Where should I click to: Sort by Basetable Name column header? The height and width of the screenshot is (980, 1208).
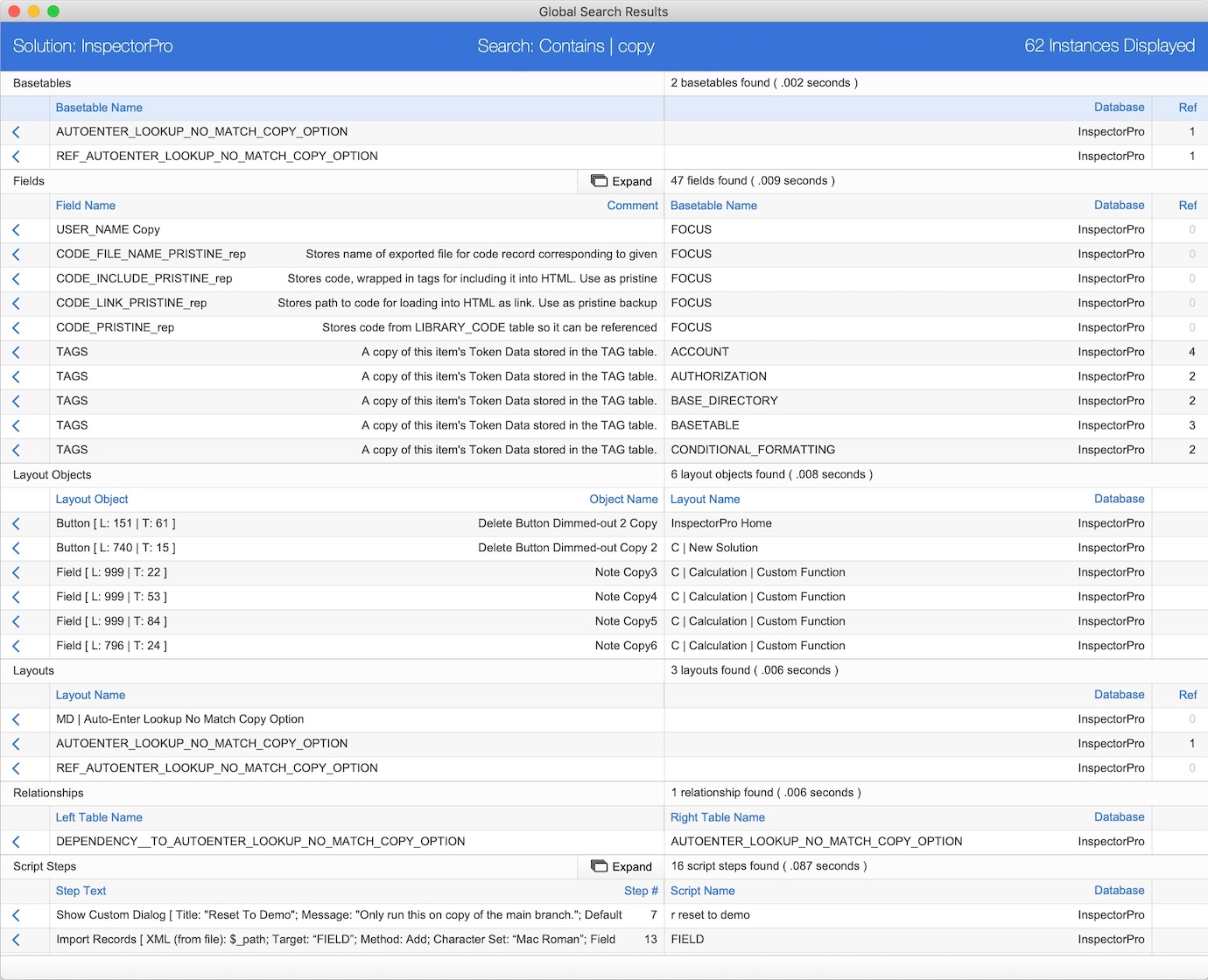pos(99,108)
